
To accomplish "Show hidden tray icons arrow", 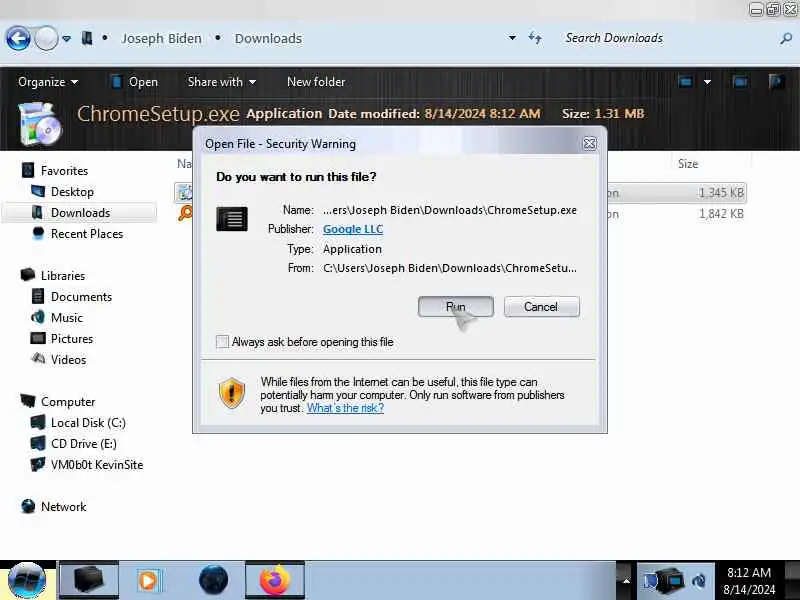I will click(x=627, y=581).
